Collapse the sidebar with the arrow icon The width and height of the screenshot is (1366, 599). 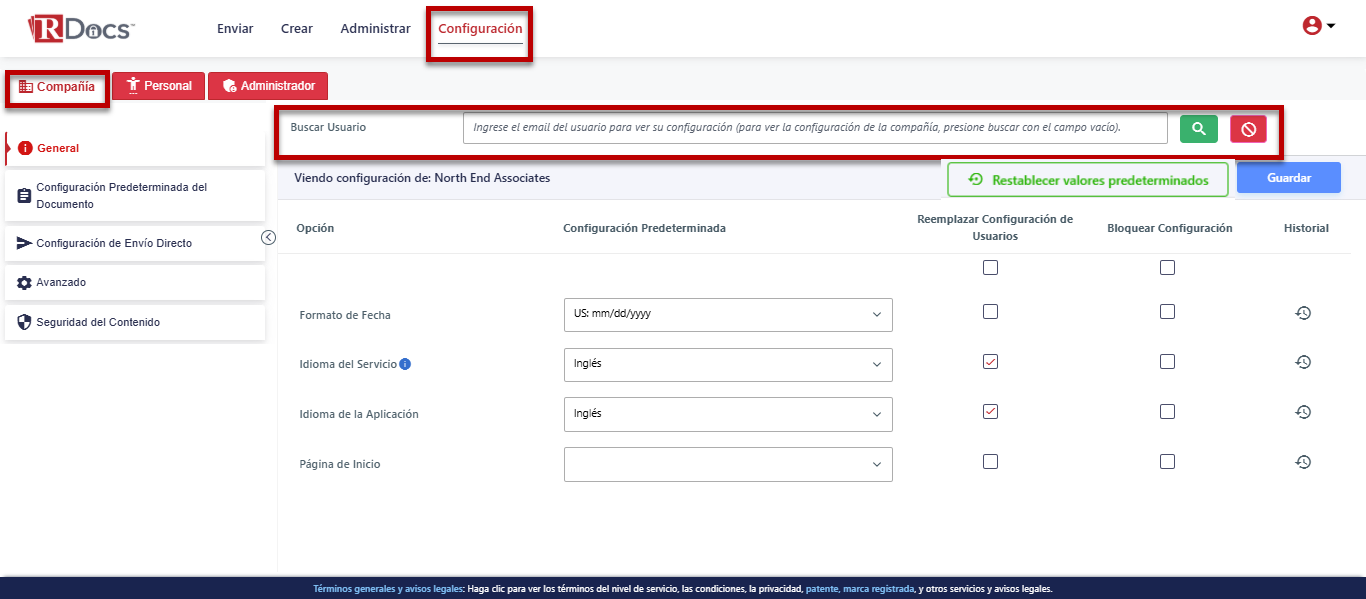[x=268, y=237]
